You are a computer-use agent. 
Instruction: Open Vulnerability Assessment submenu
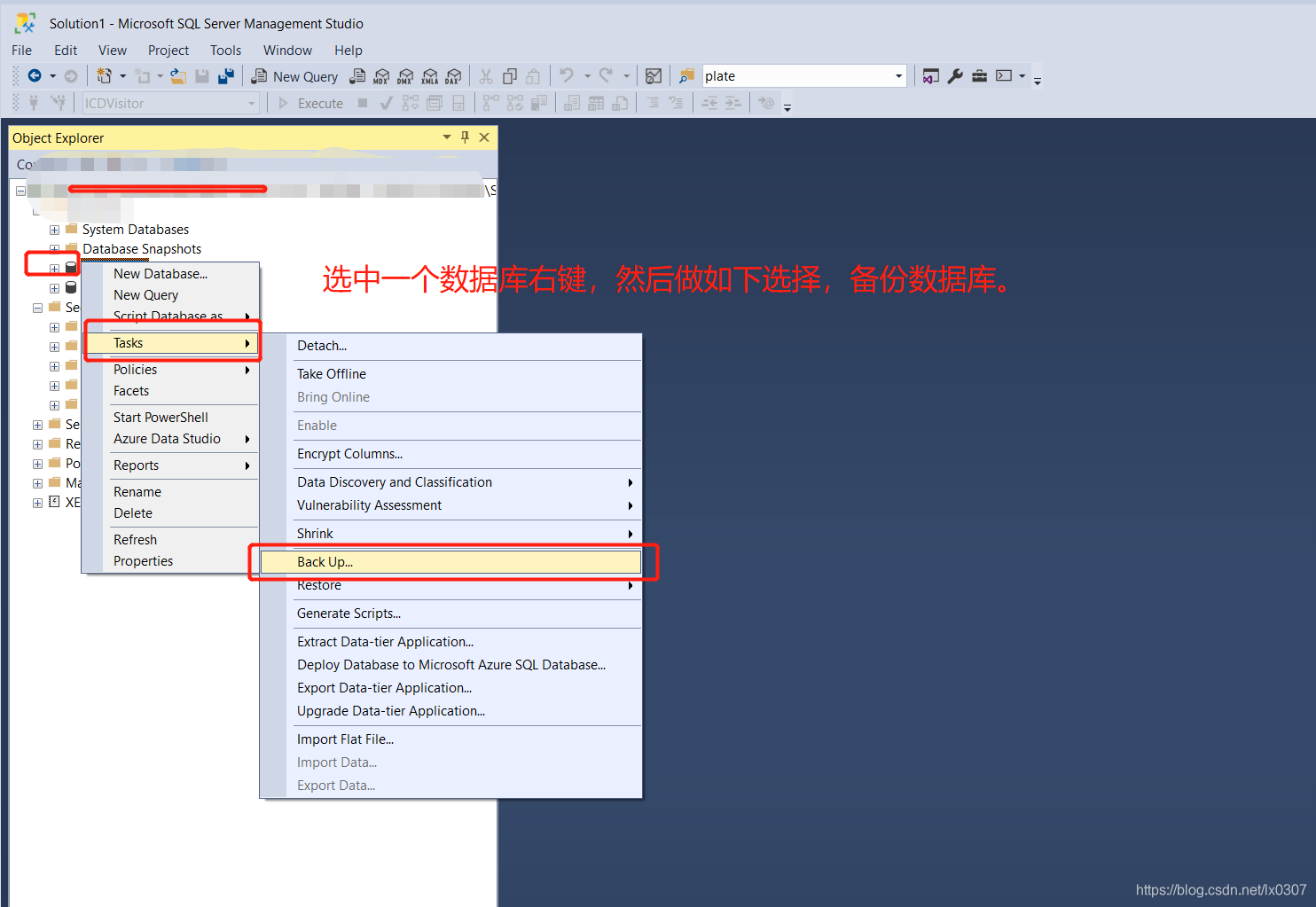[450, 505]
